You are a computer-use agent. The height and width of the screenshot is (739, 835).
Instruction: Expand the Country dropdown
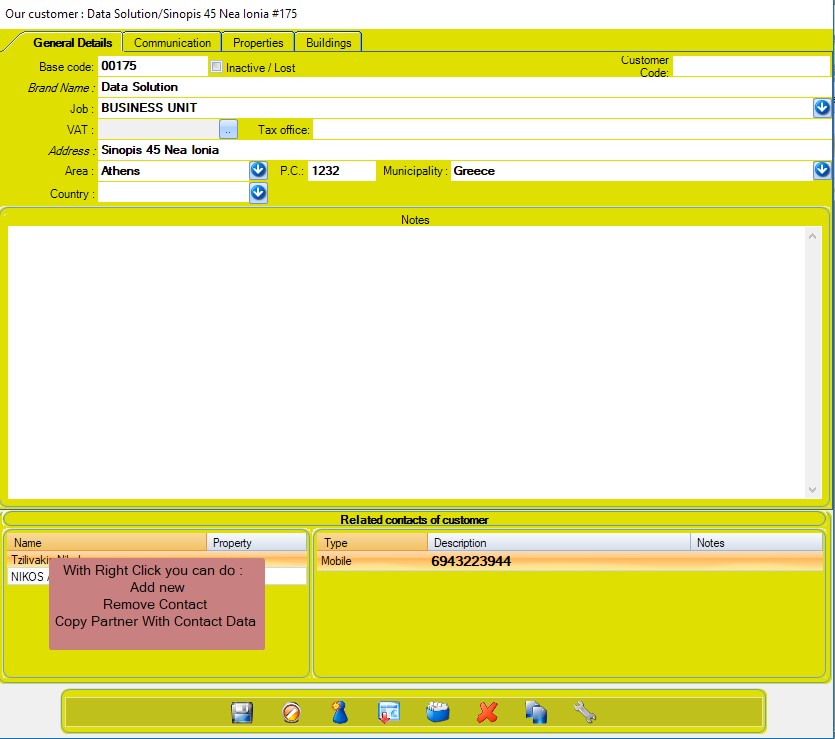point(258,193)
